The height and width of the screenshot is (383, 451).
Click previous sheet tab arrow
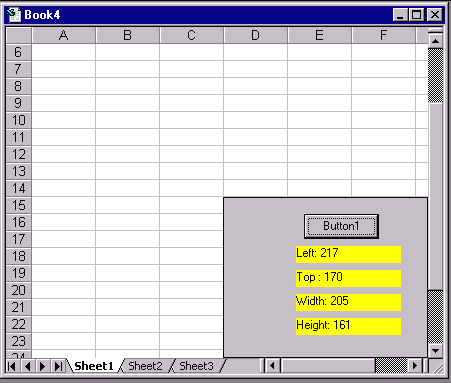(27, 366)
